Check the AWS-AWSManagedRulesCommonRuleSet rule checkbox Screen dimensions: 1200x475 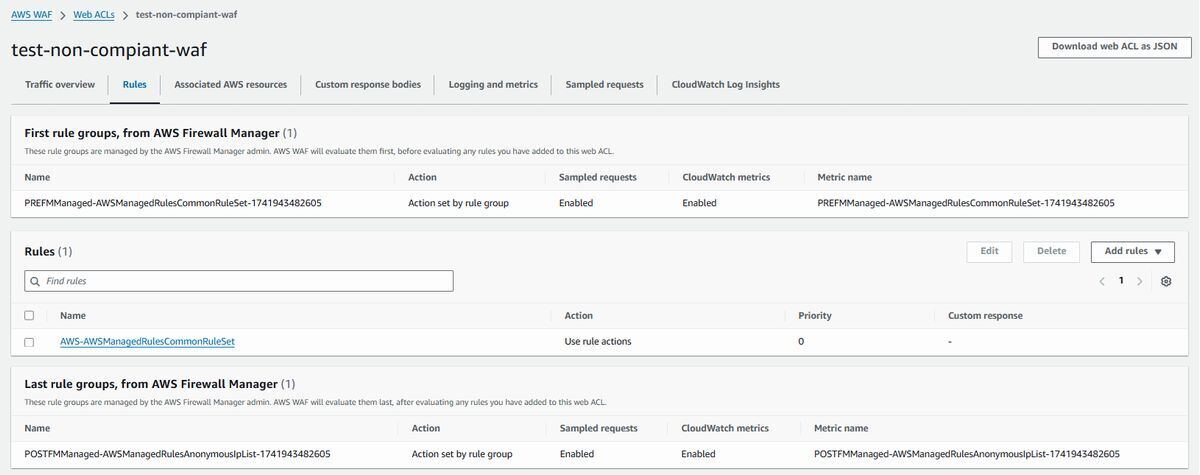pos(29,342)
